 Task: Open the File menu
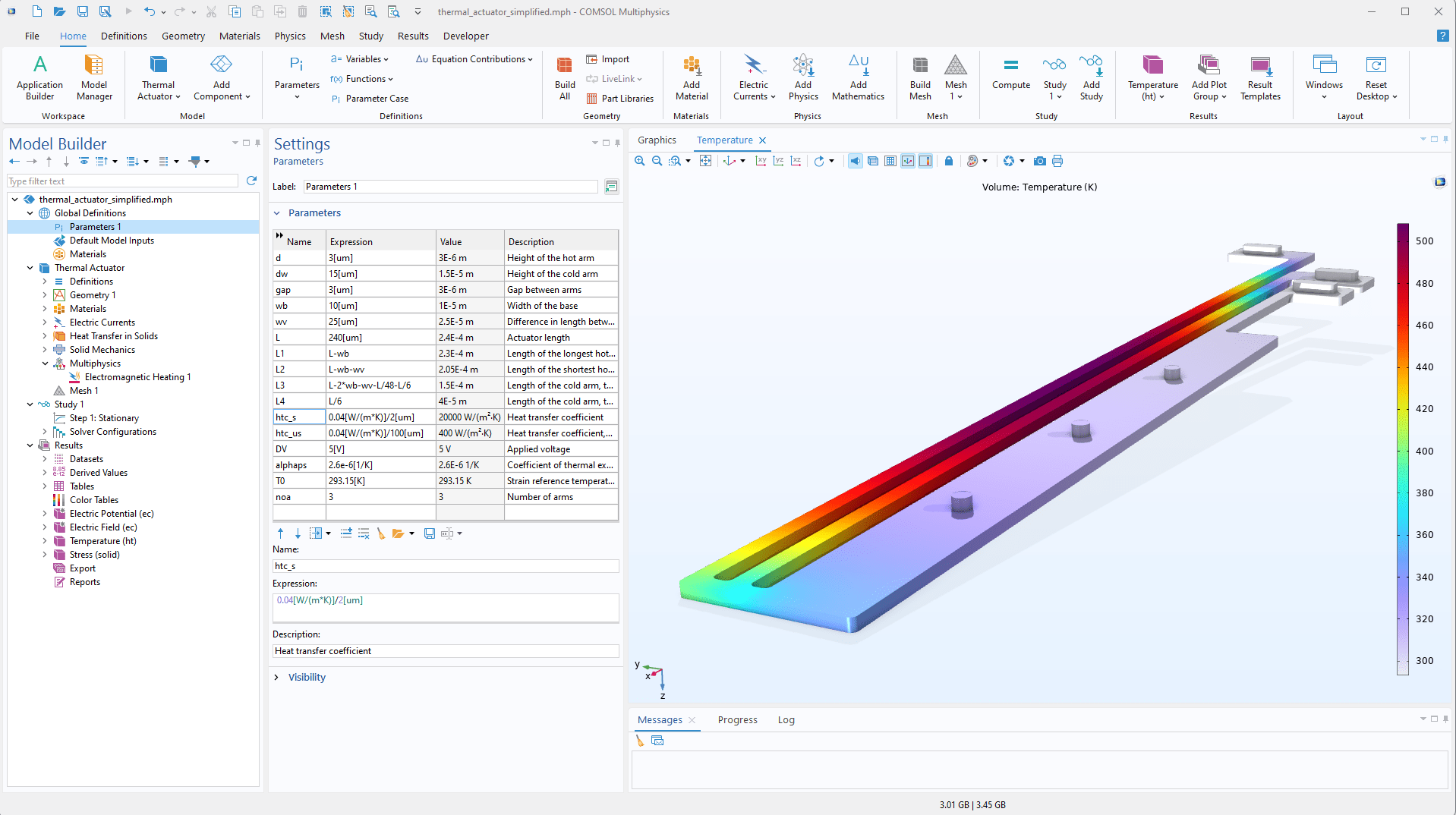click(x=32, y=36)
